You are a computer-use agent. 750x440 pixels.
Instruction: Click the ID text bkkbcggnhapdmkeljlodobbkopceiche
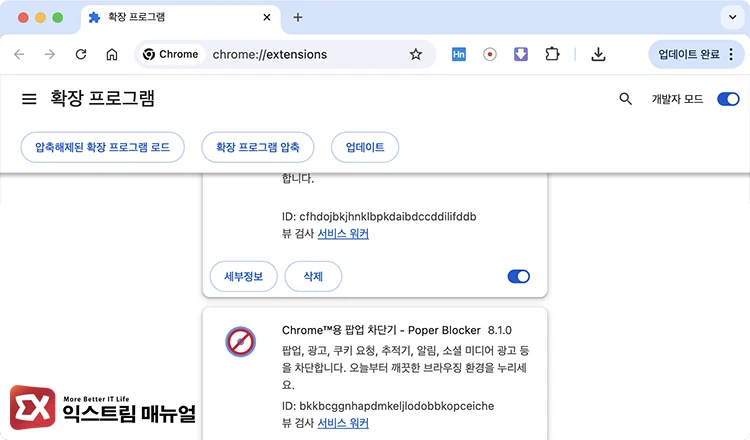pos(397,406)
